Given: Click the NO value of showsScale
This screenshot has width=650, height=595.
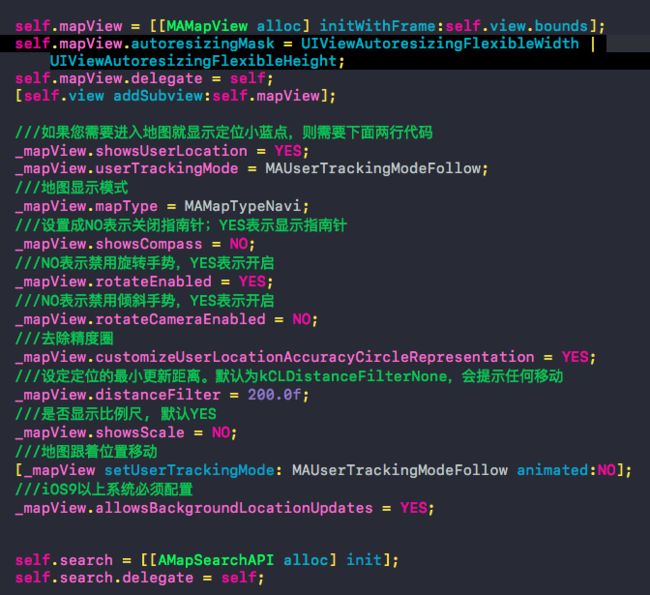Looking at the screenshot, I should pos(221,432).
